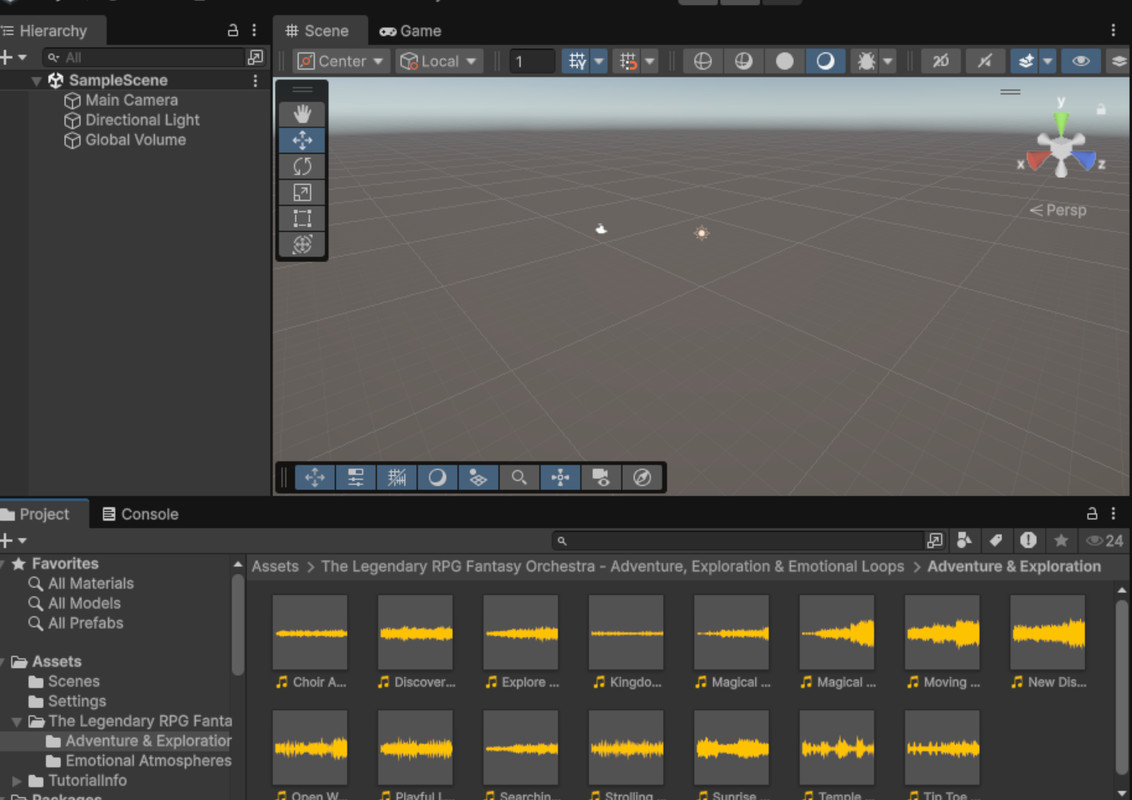1132x800 pixels.
Task: Open the Console tab
Action: pyautogui.click(x=140, y=514)
